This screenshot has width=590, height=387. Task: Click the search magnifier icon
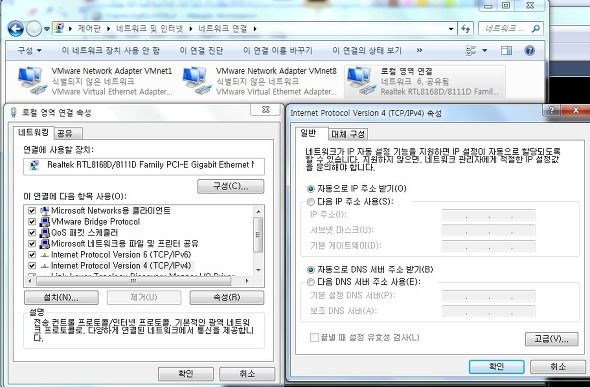tap(535, 29)
